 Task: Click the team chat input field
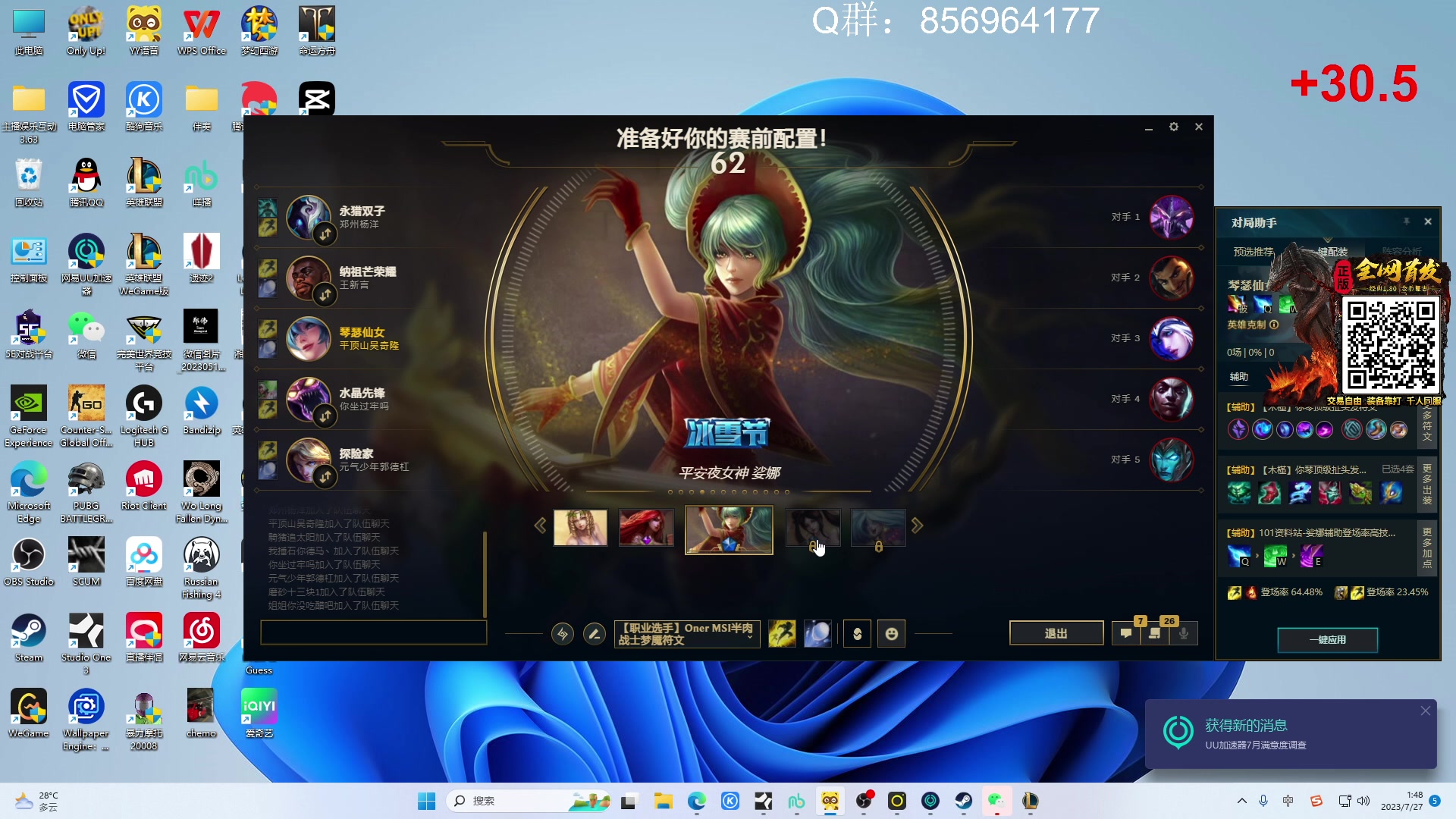click(x=373, y=632)
